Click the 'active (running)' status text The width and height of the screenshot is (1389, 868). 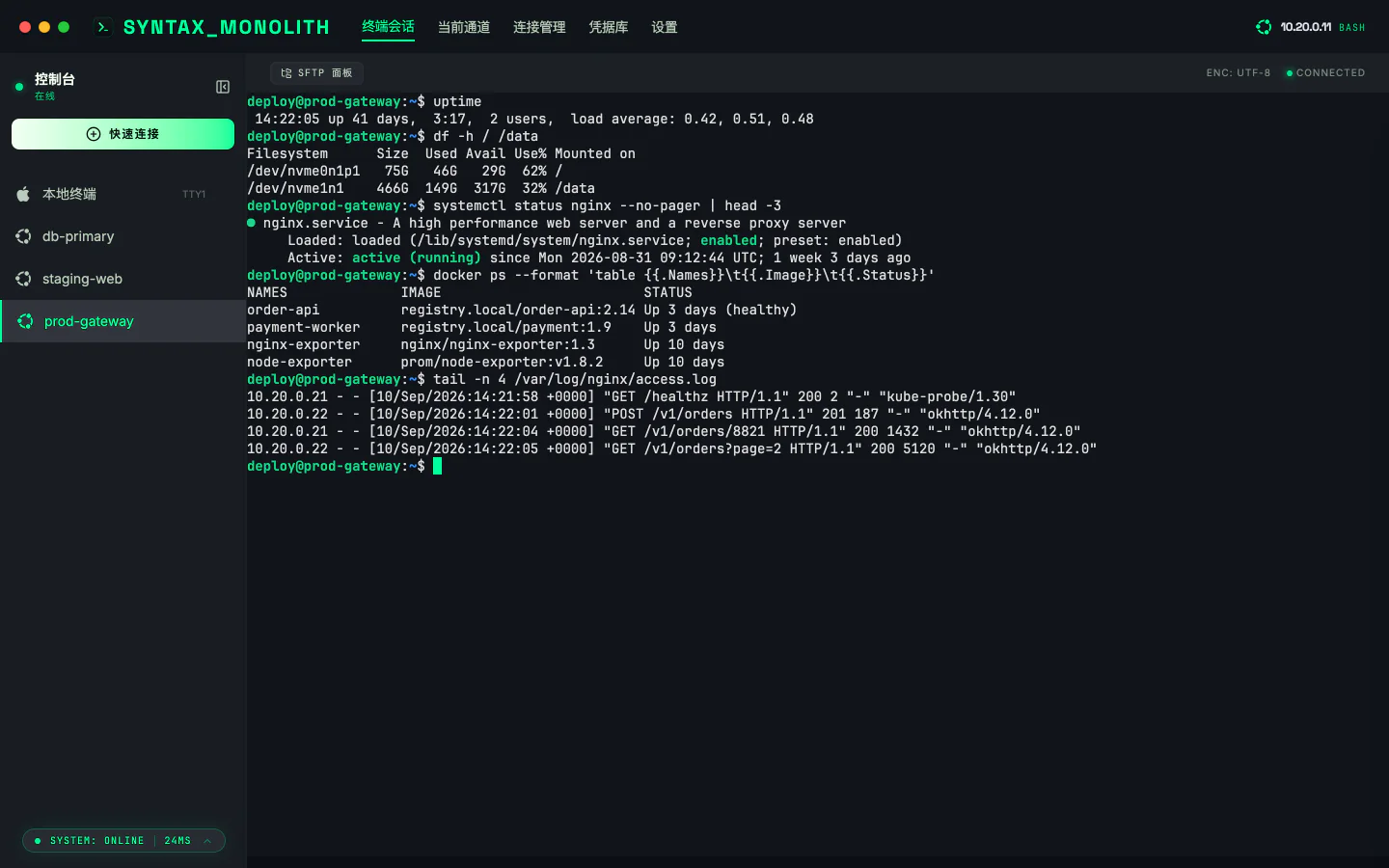[417, 258]
